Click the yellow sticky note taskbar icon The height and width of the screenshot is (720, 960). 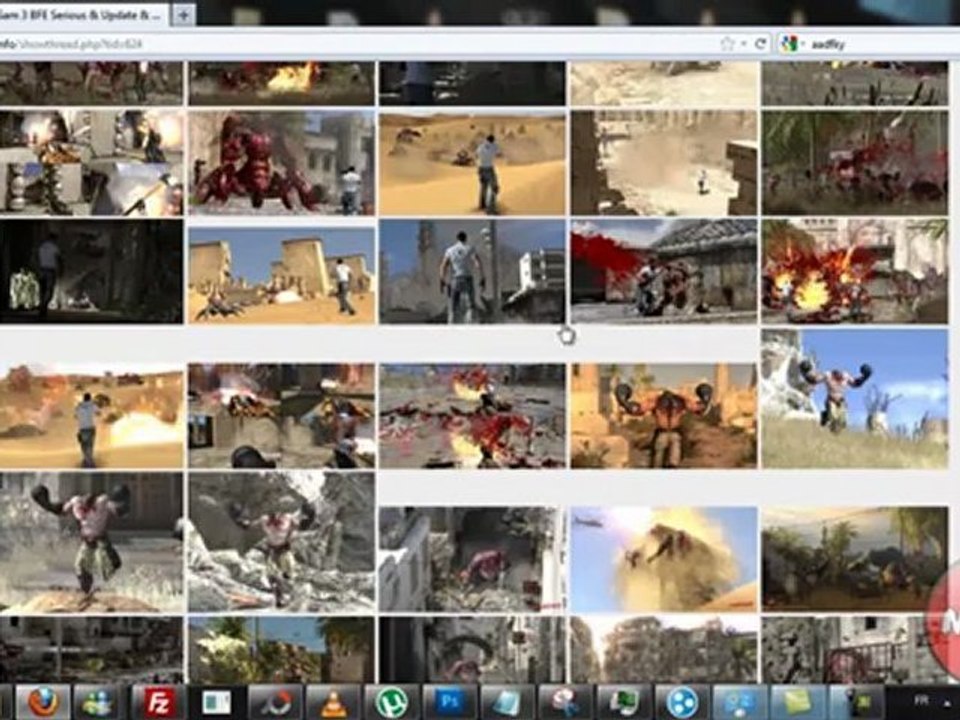pos(798,702)
